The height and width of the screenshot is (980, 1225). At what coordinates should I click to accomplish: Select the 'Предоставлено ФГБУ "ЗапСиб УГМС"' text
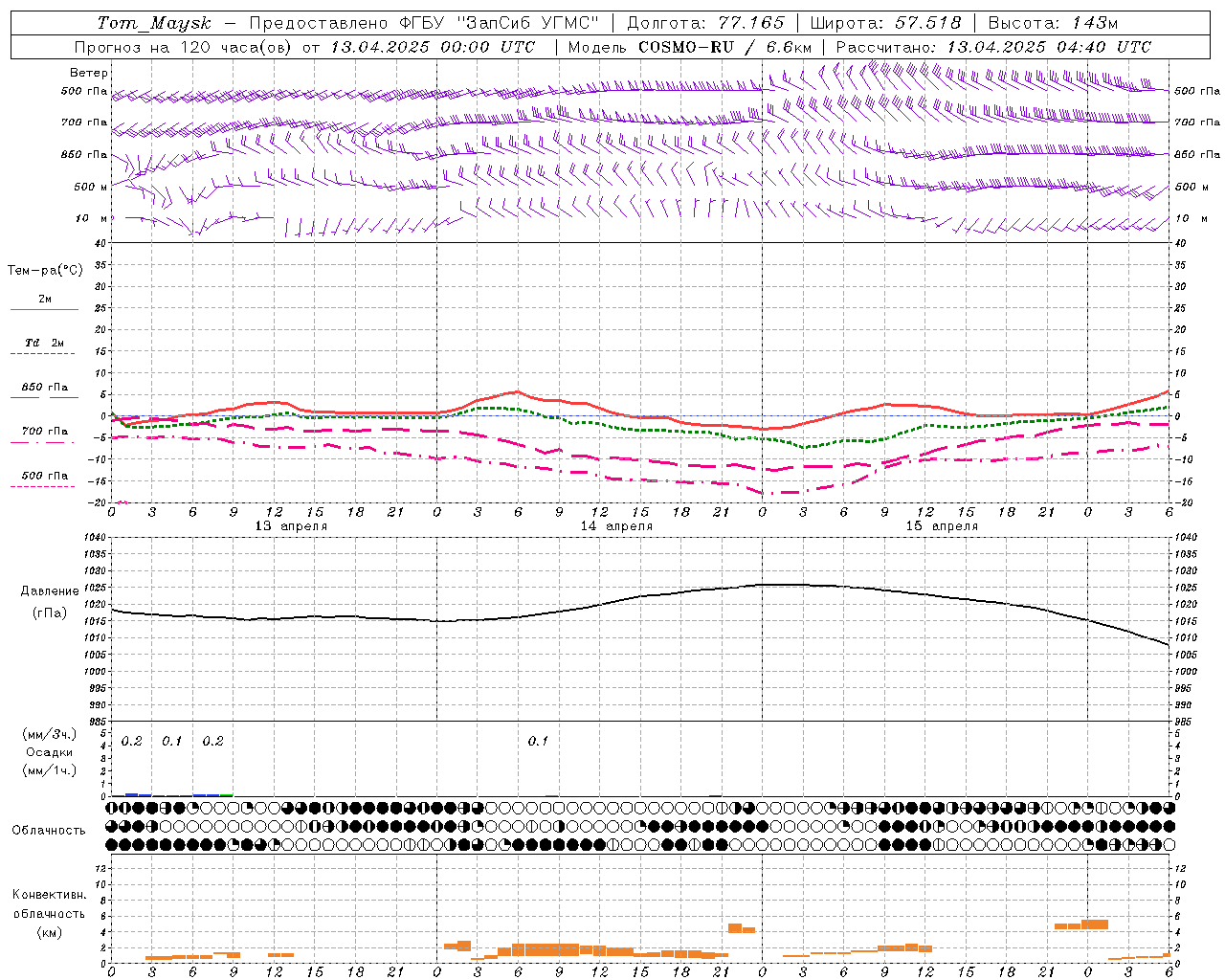(424, 23)
